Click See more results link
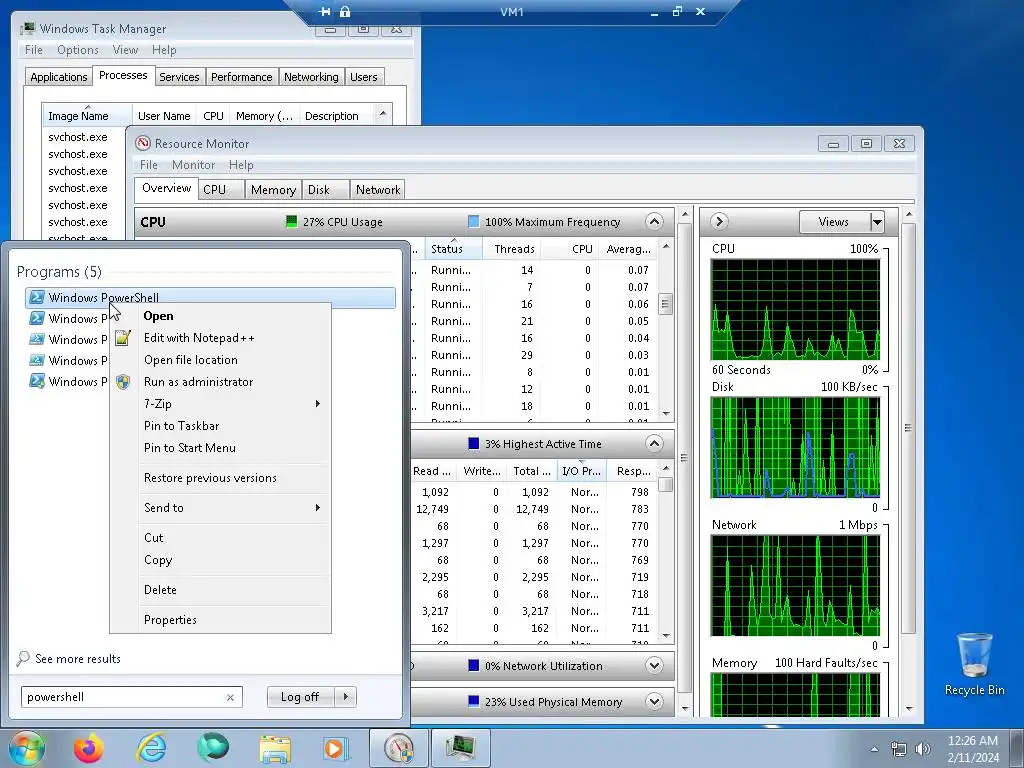Viewport: 1024px width, 768px height. [x=78, y=659]
